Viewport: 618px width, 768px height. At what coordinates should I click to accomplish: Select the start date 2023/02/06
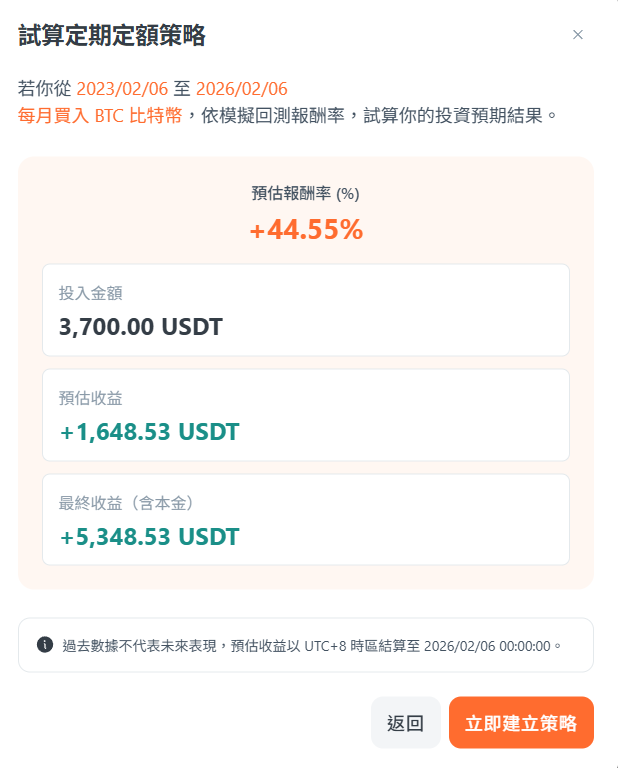click(122, 88)
